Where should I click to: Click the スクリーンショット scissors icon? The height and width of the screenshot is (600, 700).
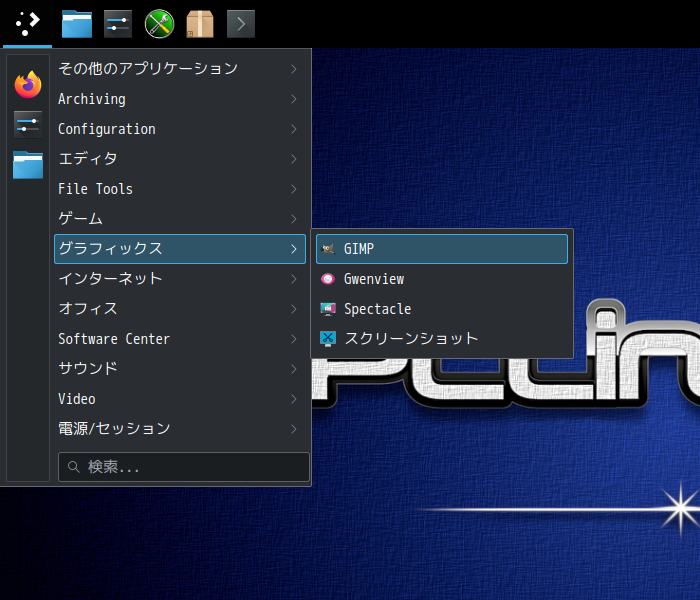[328, 339]
